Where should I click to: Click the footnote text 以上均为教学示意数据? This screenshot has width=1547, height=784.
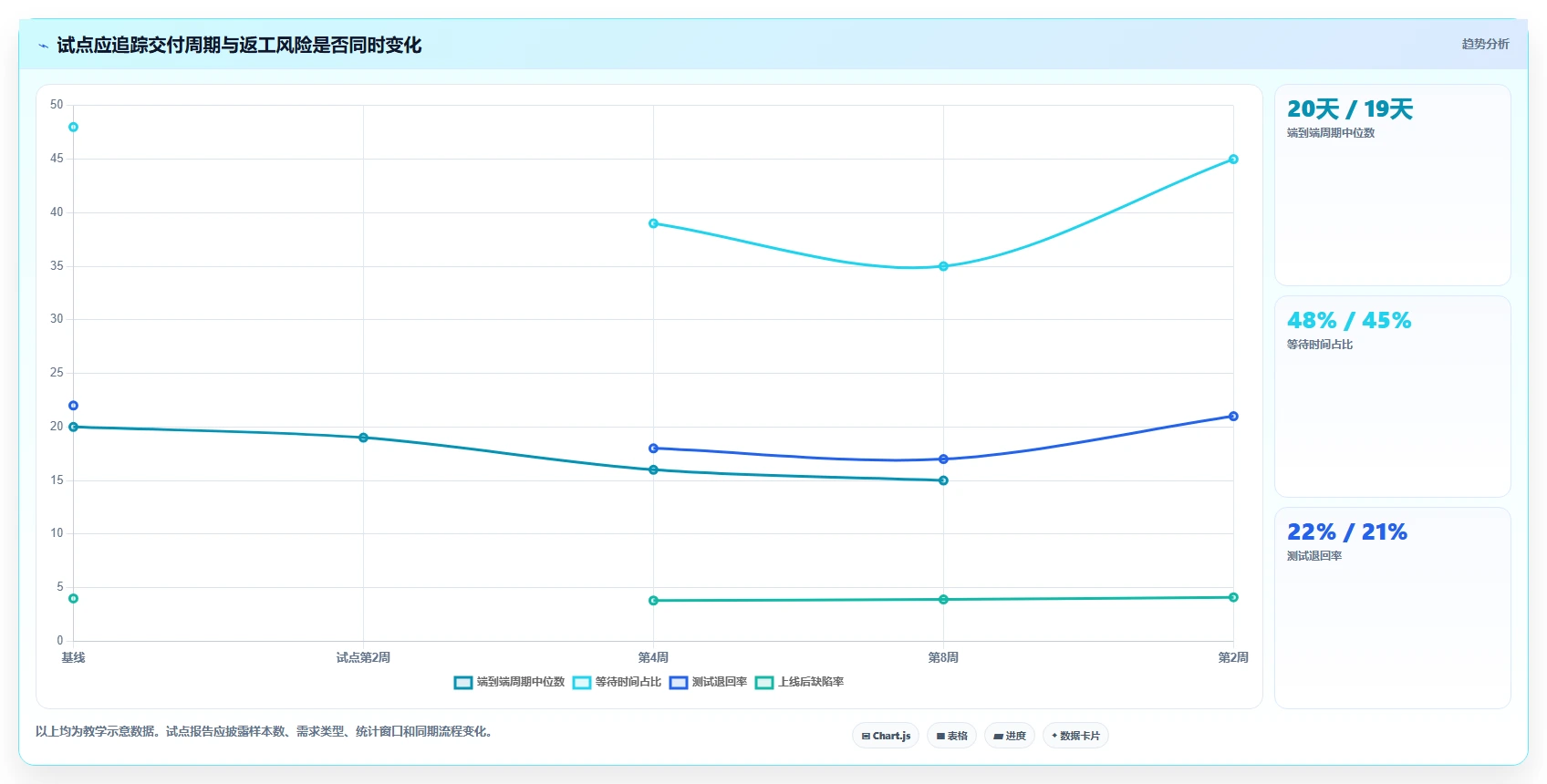[97, 731]
